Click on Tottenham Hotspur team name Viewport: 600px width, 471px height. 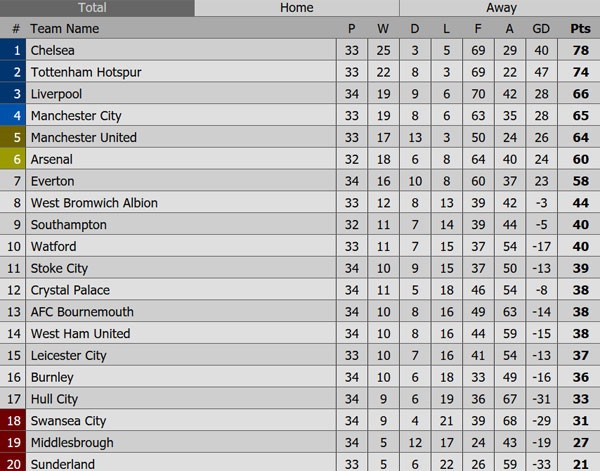coord(84,72)
